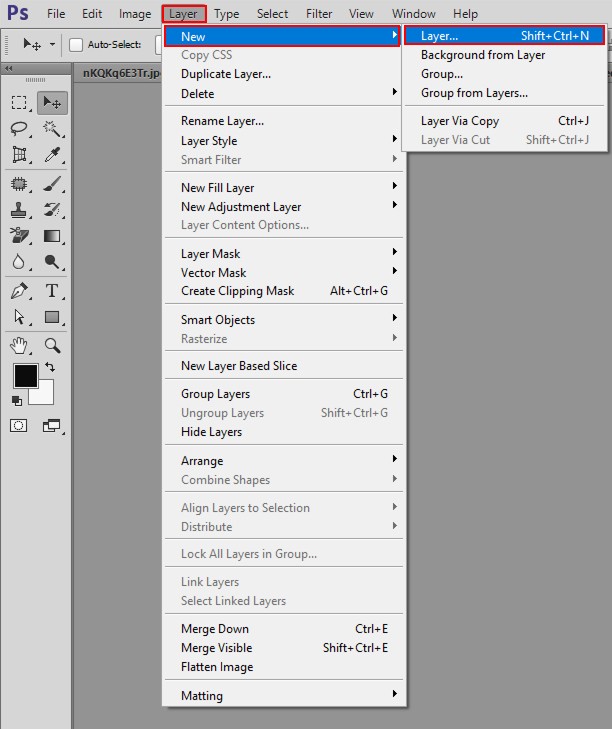Screen dimensions: 612x729
Task: Click Create Clipping Mask
Action: pos(282,291)
